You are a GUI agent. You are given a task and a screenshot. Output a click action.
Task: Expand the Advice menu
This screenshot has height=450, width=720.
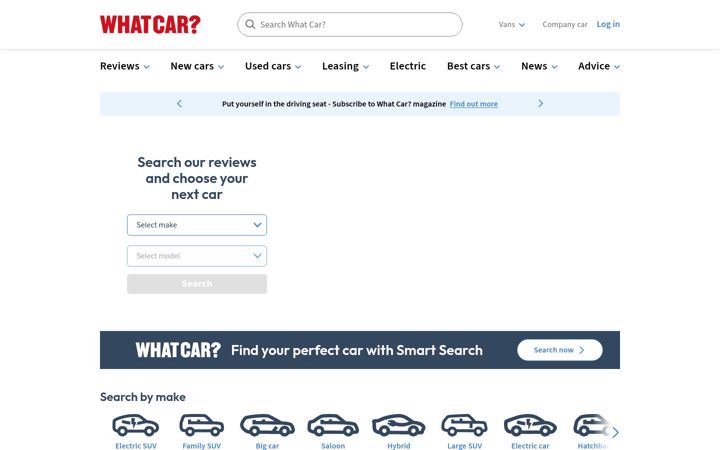point(599,66)
